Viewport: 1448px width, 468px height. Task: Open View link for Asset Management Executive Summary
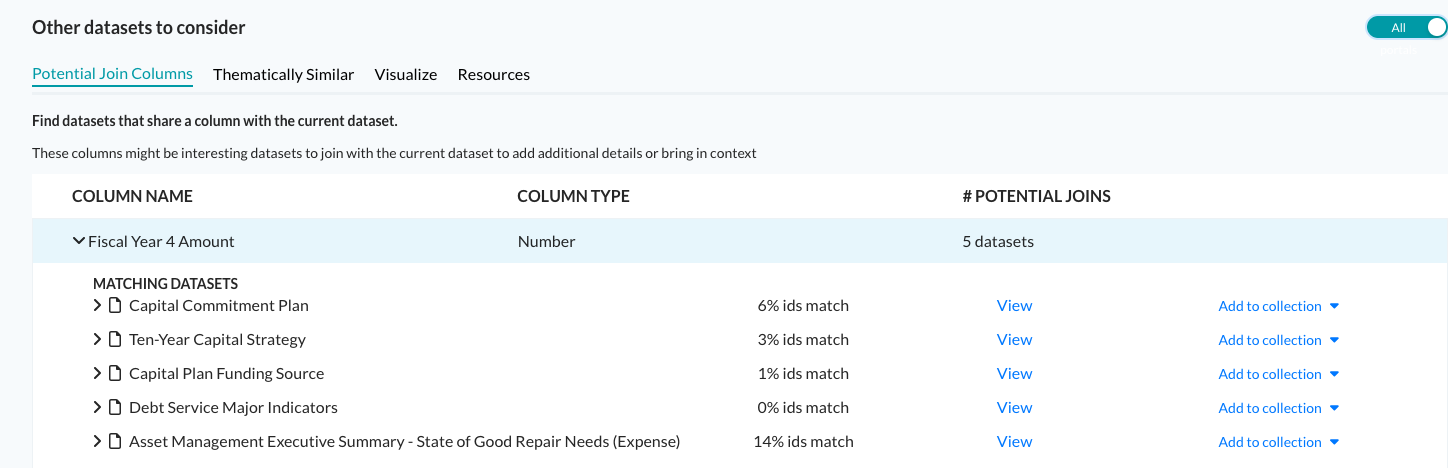point(1014,442)
